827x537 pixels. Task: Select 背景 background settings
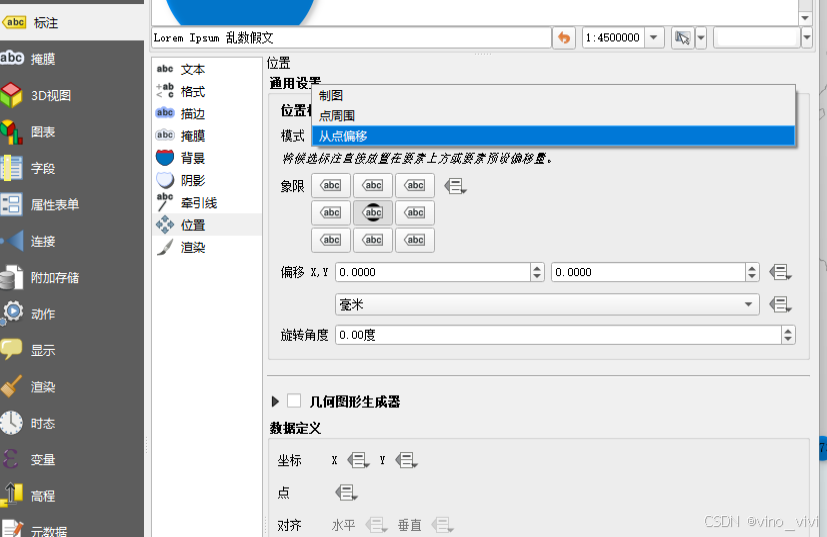pyautogui.click(x=207, y=158)
